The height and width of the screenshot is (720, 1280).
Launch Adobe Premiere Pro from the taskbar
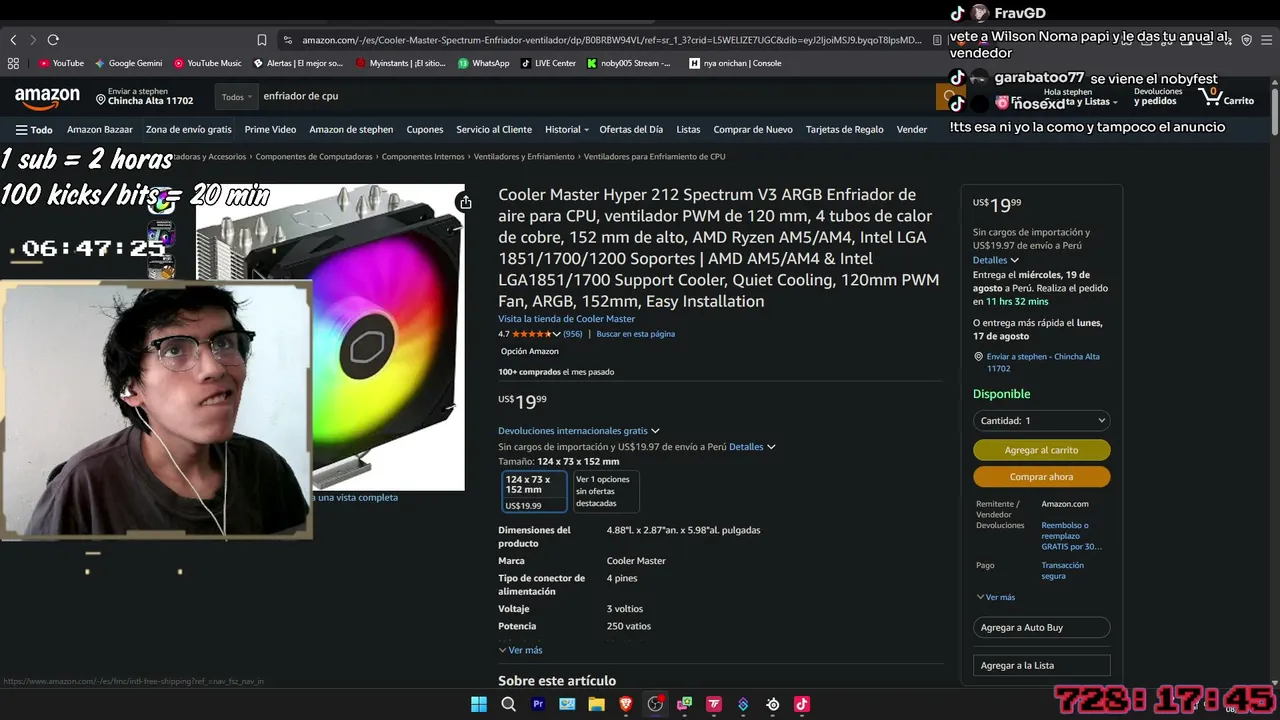[x=538, y=704]
